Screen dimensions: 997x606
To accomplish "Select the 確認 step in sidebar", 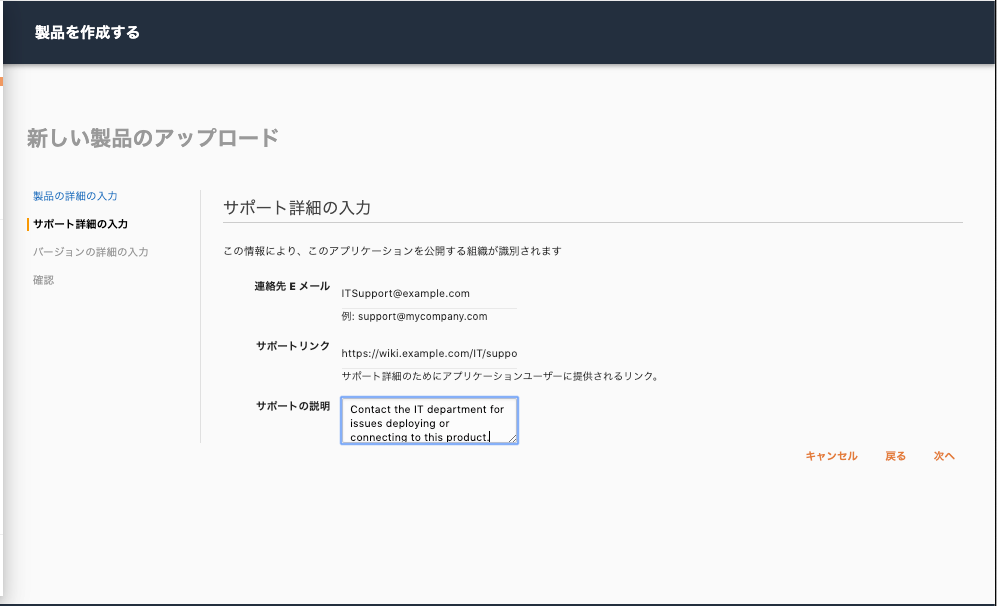I will click(43, 280).
